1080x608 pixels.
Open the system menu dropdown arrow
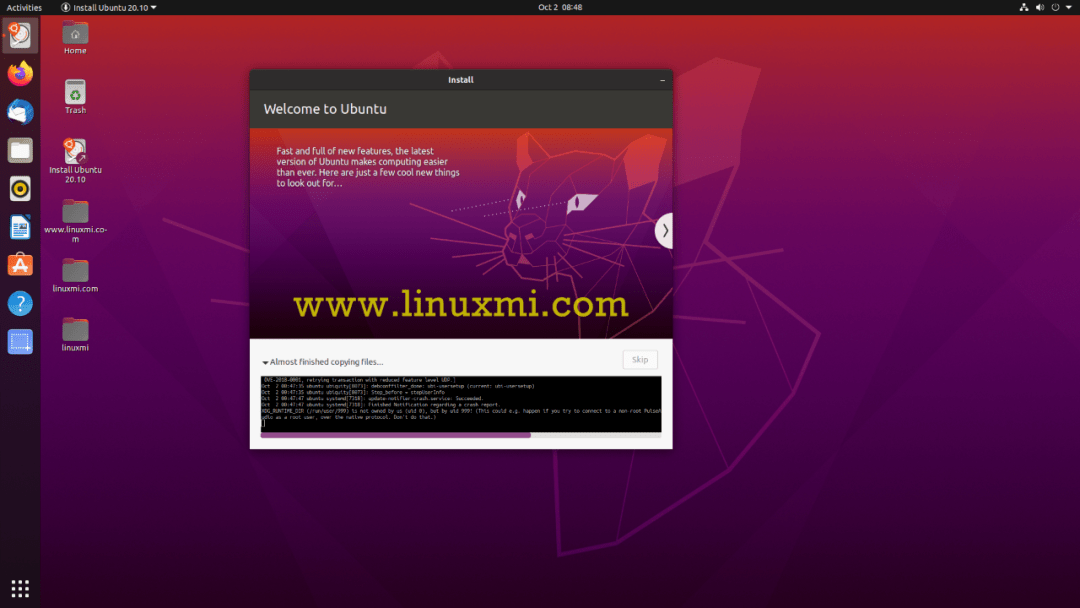pos(1069,7)
